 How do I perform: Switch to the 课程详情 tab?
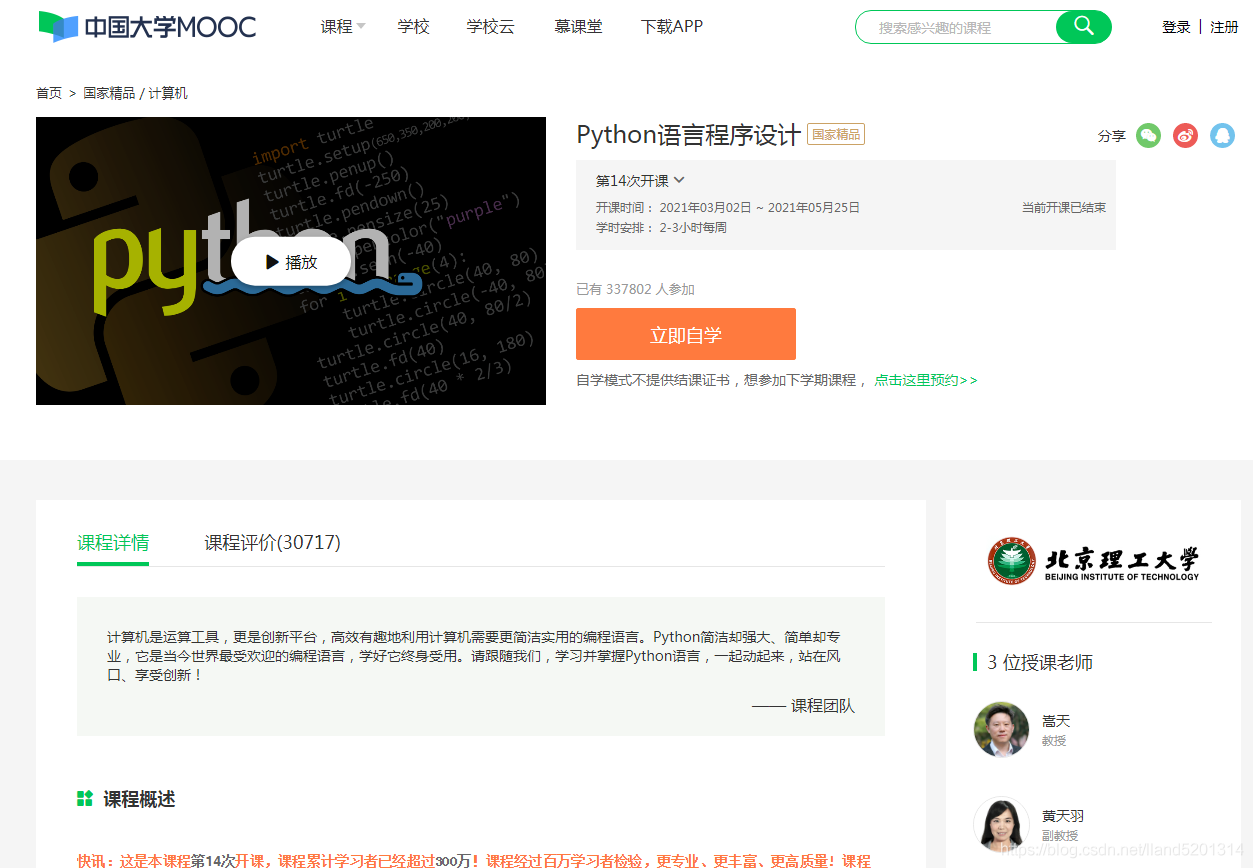tap(113, 543)
